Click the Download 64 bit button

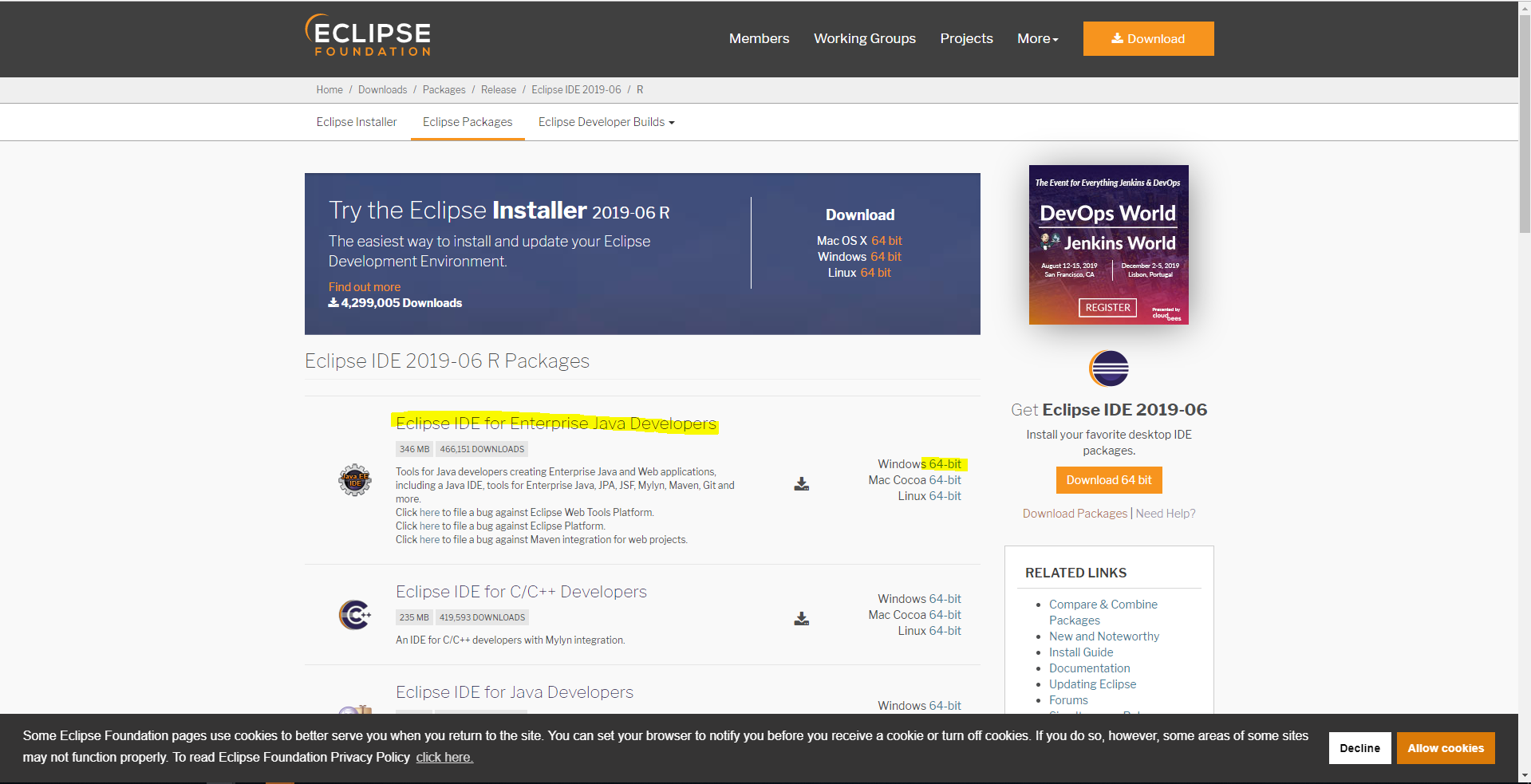tap(1109, 480)
